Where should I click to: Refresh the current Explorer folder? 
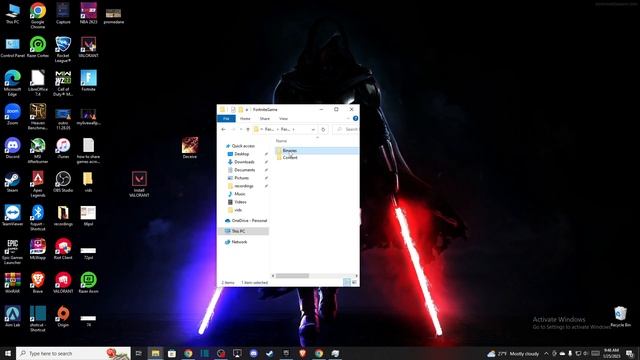[323, 129]
